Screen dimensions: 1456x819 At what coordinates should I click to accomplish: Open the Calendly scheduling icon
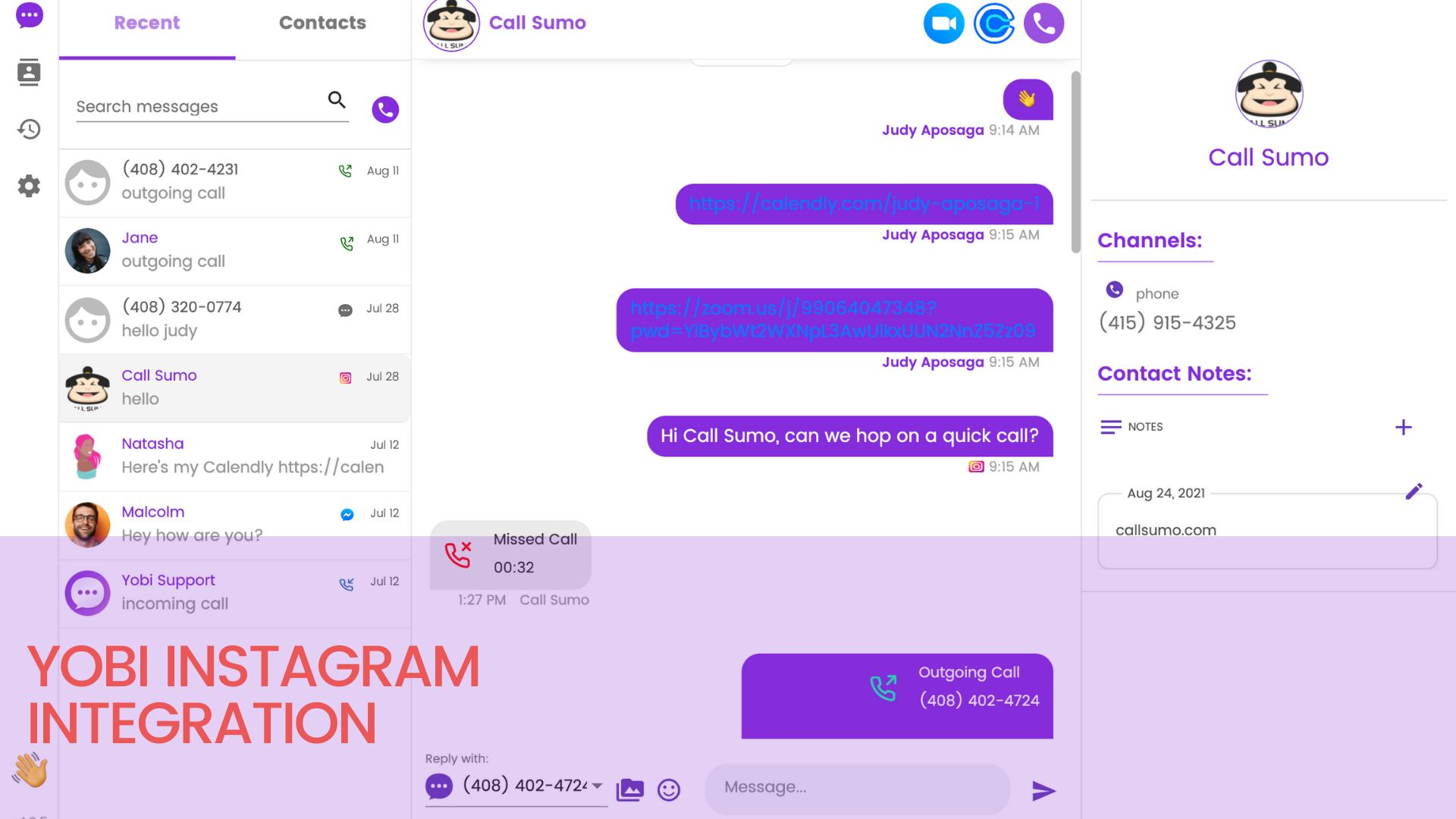993,24
